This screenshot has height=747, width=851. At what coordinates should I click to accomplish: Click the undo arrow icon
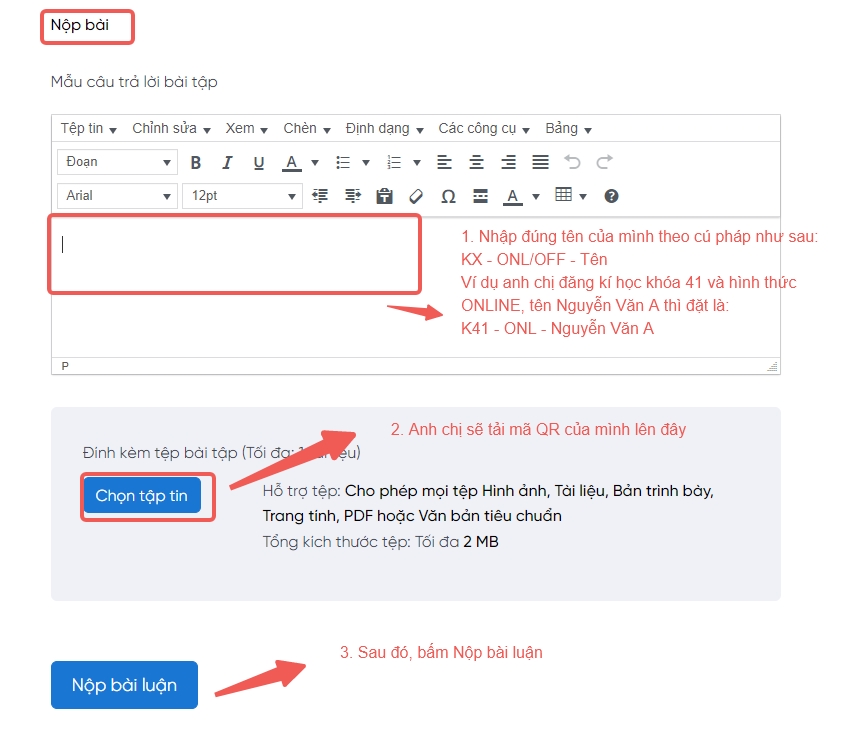click(572, 162)
